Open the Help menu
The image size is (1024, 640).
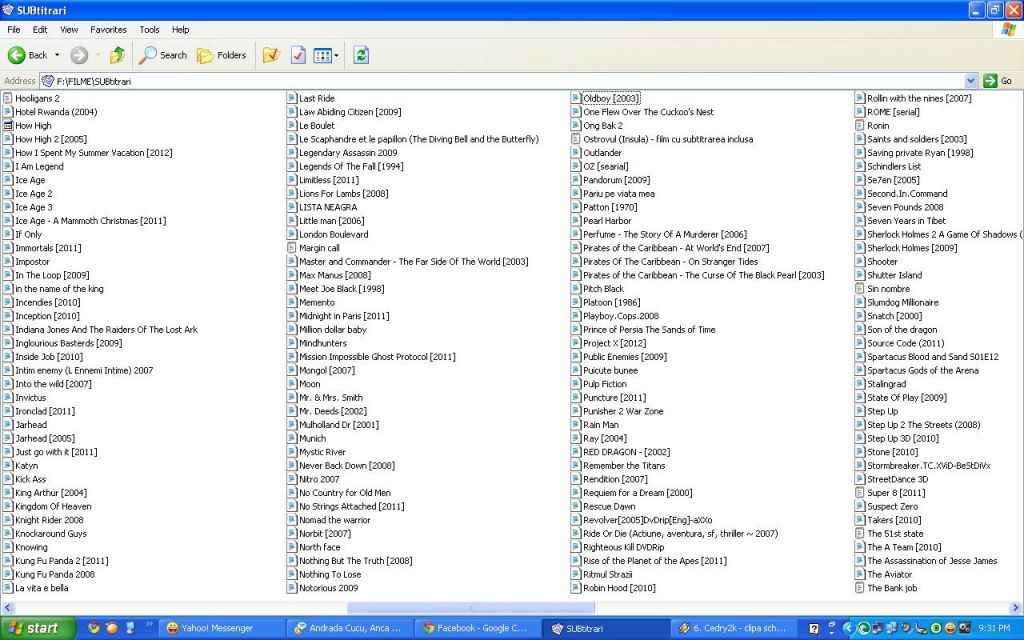[x=180, y=29]
